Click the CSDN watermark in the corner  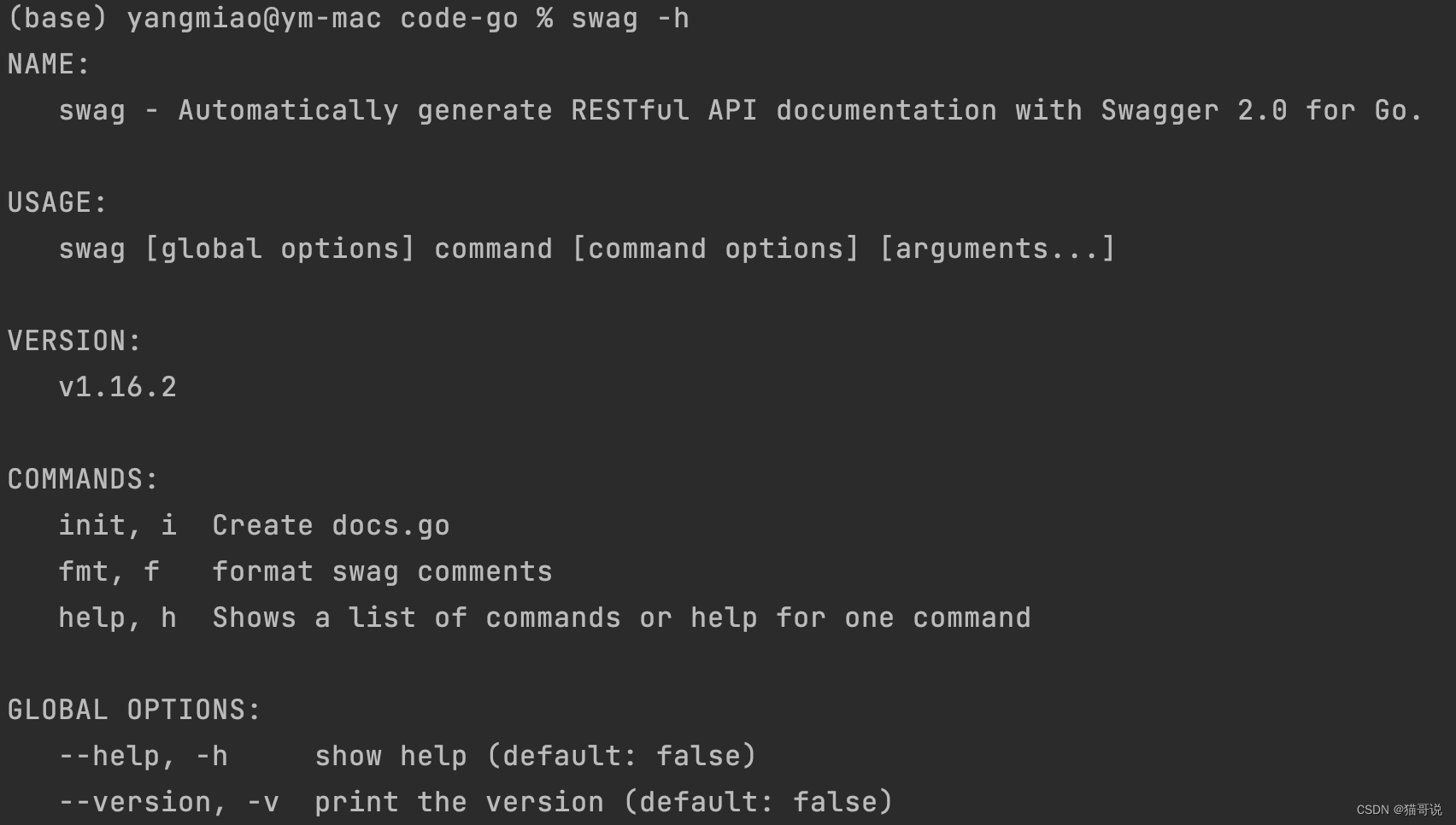(1400, 810)
